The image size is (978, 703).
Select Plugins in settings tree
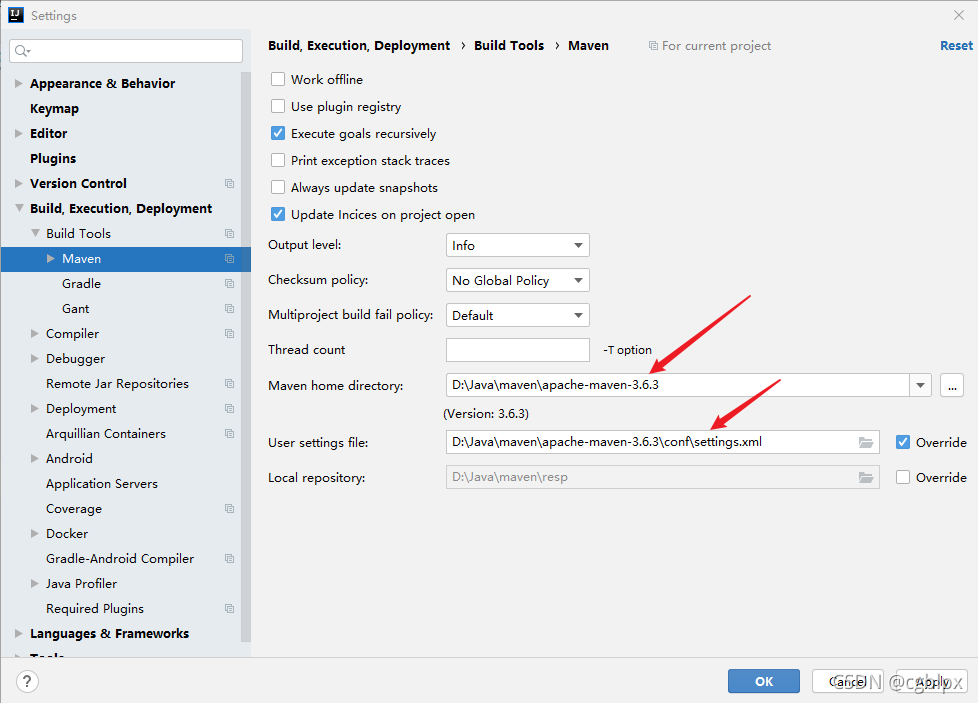(x=53, y=158)
